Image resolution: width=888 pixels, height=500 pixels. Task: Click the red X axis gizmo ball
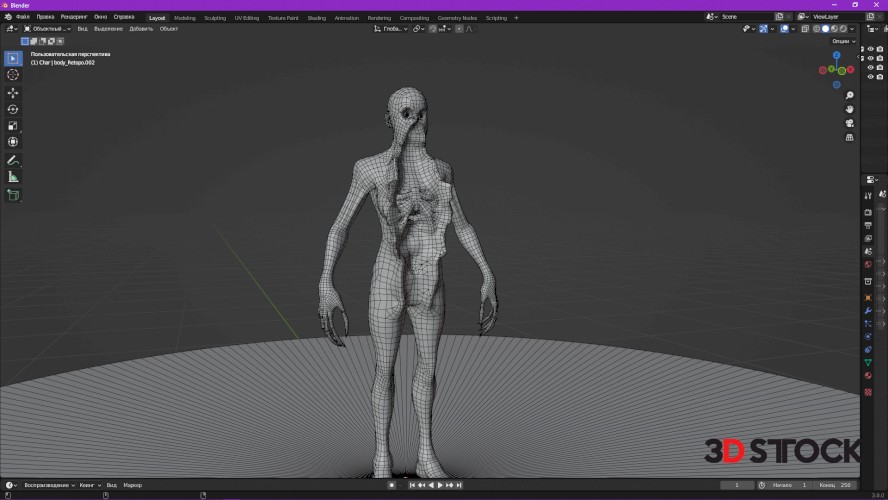click(x=850, y=70)
